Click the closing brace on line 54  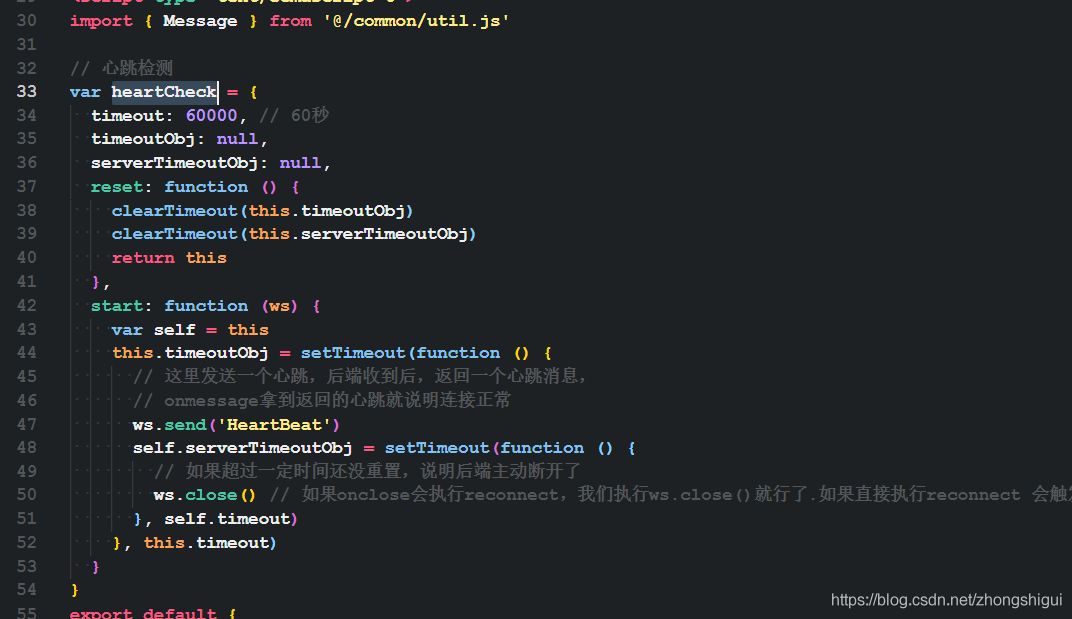pos(75,590)
